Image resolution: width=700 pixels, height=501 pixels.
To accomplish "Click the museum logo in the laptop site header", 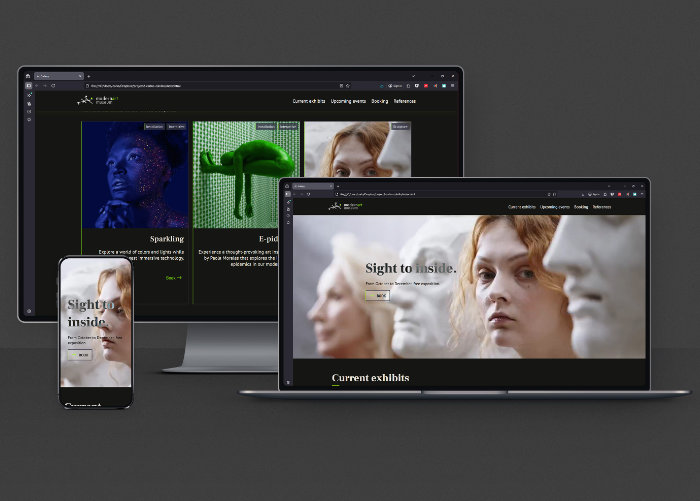I will [345, 206].
